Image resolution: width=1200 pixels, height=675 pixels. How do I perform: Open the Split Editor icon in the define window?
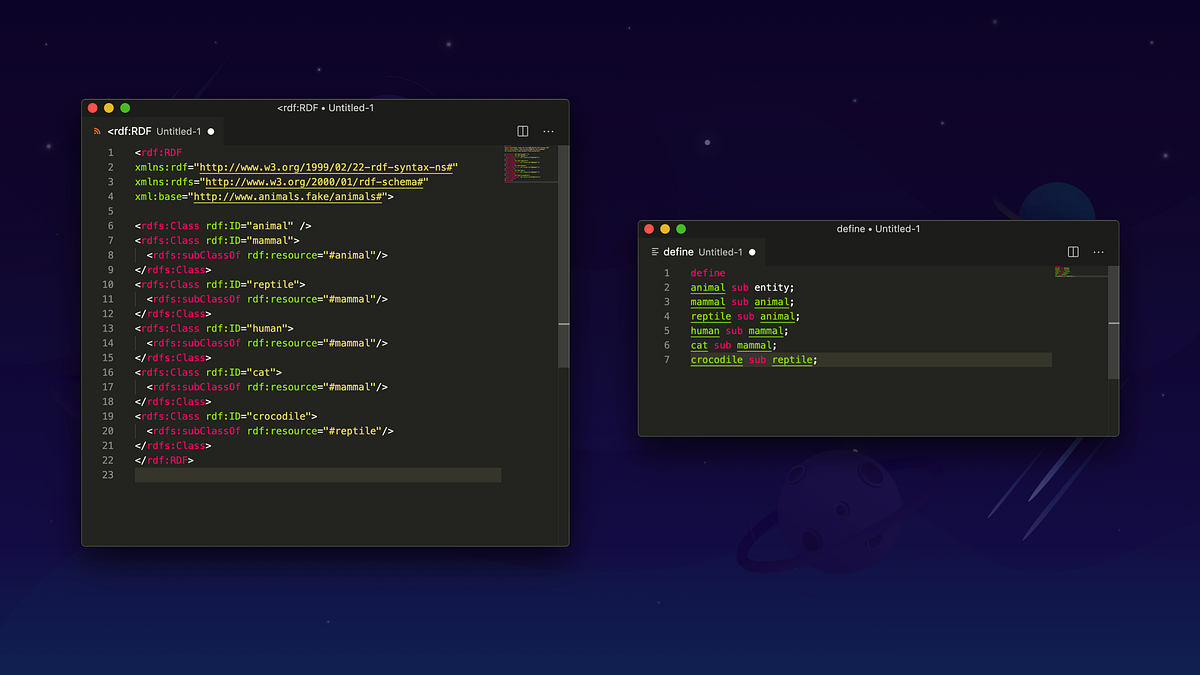tap(1072, 252)
